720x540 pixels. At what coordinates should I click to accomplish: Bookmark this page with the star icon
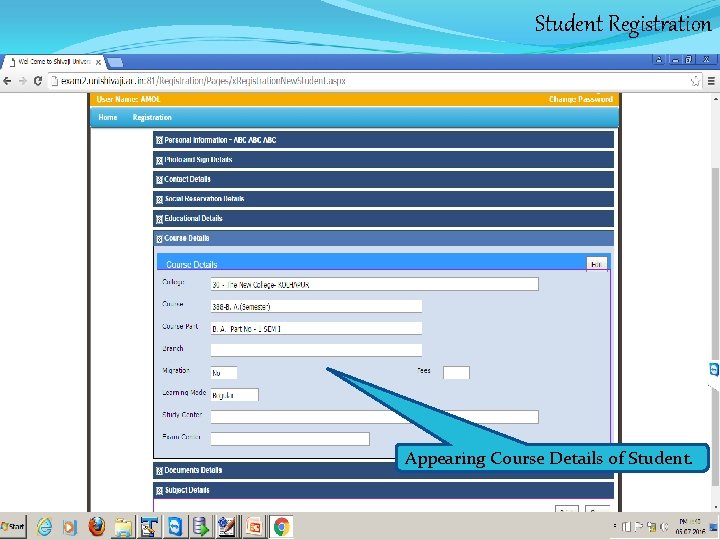point(695,81)
